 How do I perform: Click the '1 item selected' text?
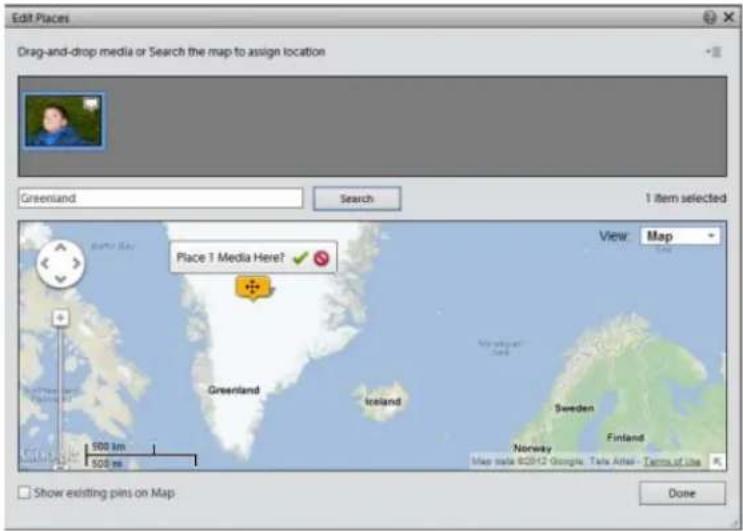686,198
